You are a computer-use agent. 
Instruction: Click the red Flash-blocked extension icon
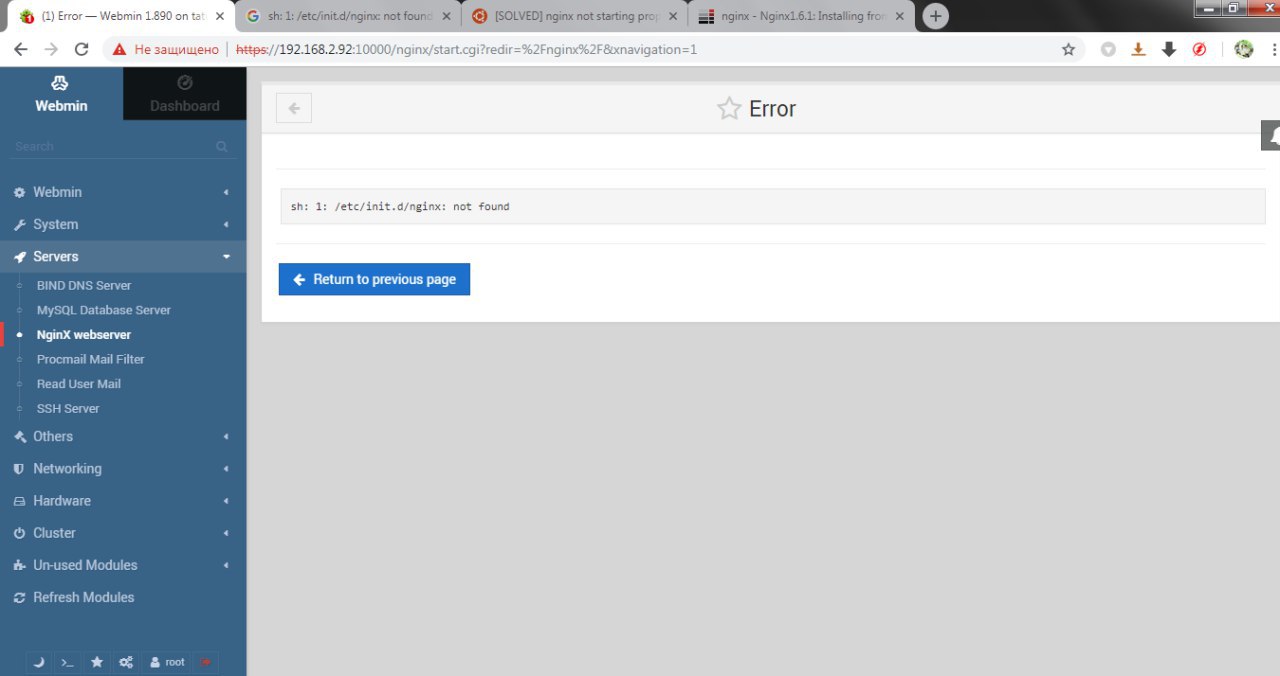1199,49
